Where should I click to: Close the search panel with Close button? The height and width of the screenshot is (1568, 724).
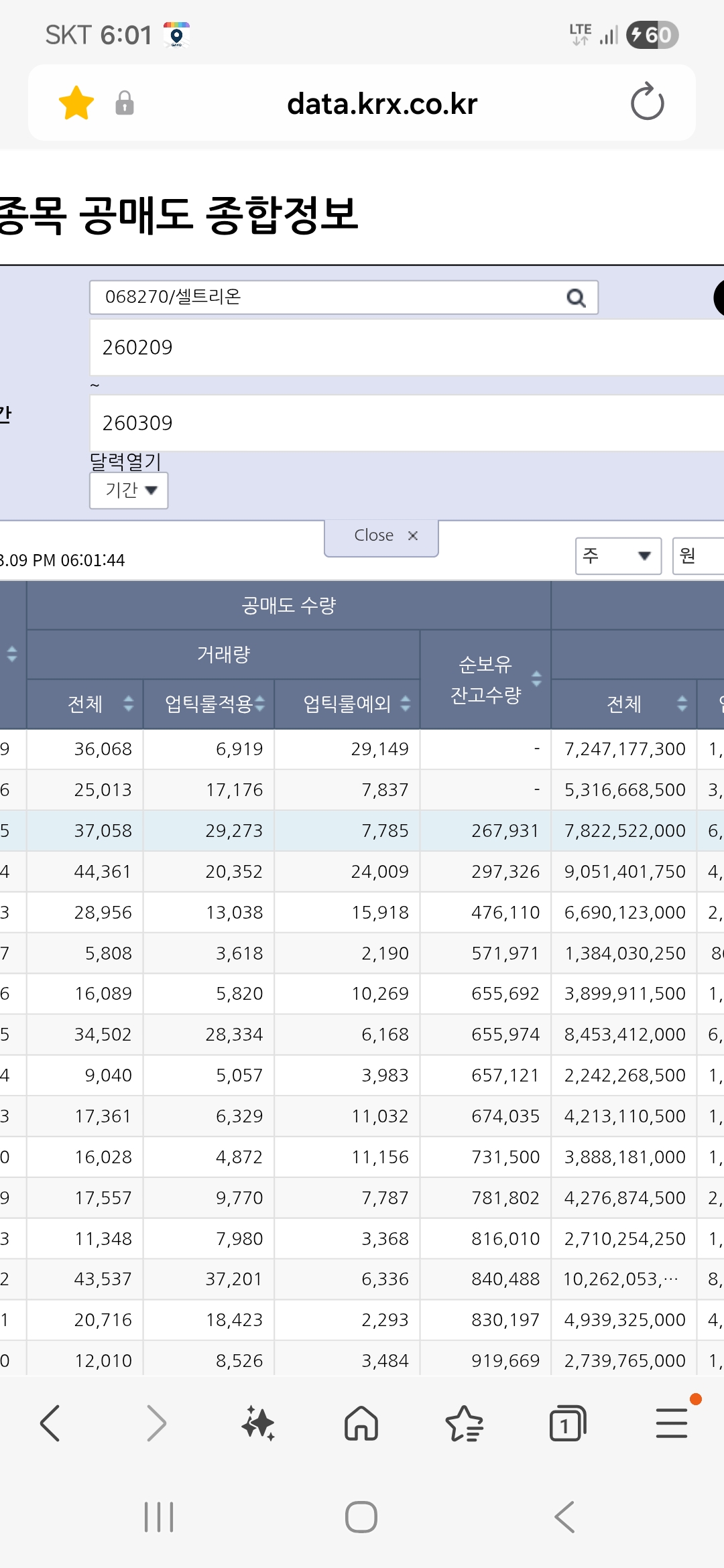coord(381,536)
